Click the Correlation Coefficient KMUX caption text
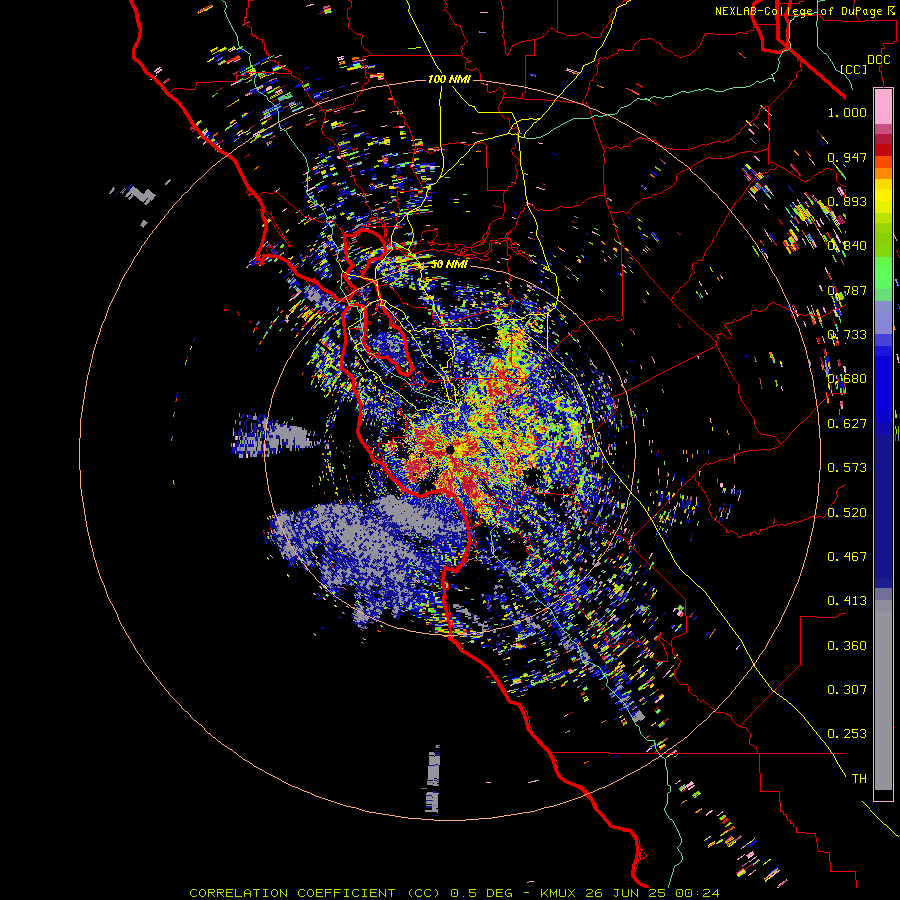 click(454, 893)
